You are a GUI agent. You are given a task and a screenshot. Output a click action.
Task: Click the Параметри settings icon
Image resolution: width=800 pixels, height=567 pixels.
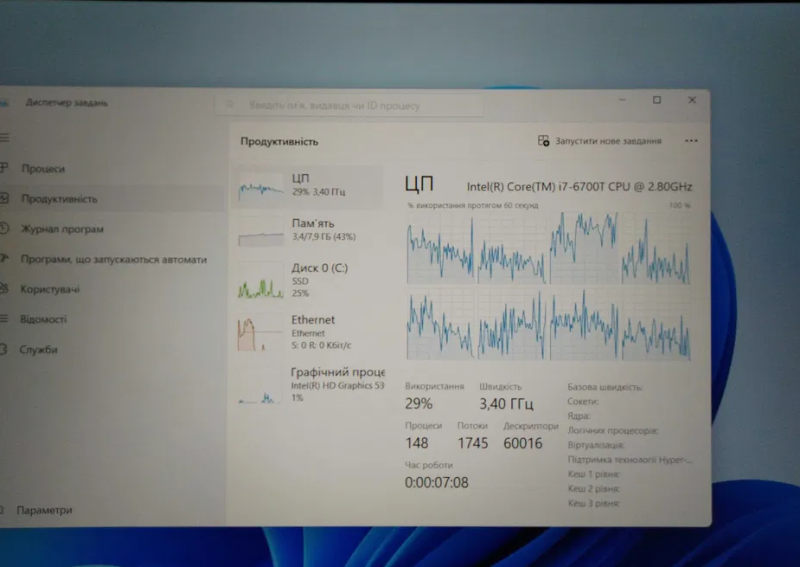[x=4, y=510]
